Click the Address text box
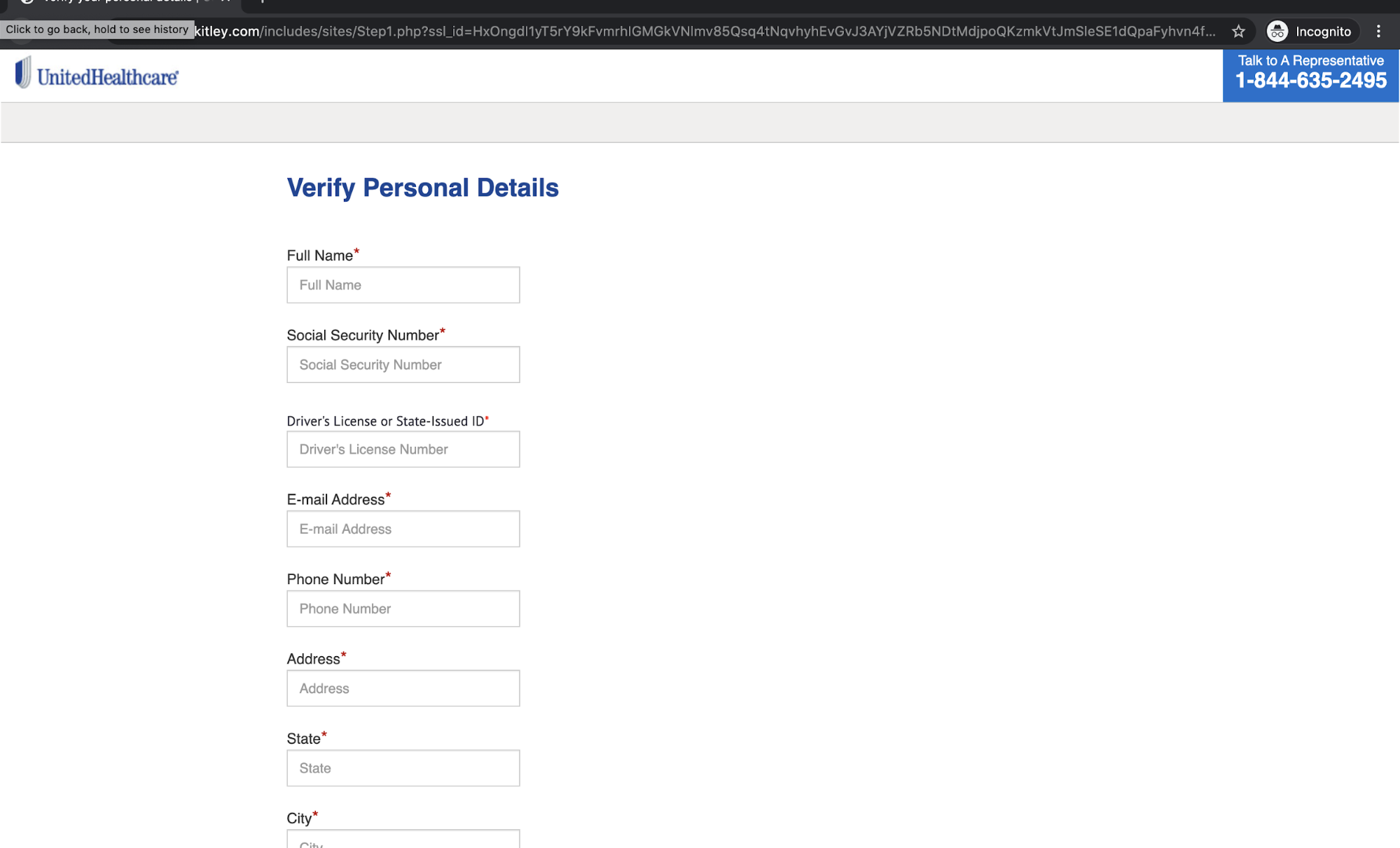 coord(403,689)
